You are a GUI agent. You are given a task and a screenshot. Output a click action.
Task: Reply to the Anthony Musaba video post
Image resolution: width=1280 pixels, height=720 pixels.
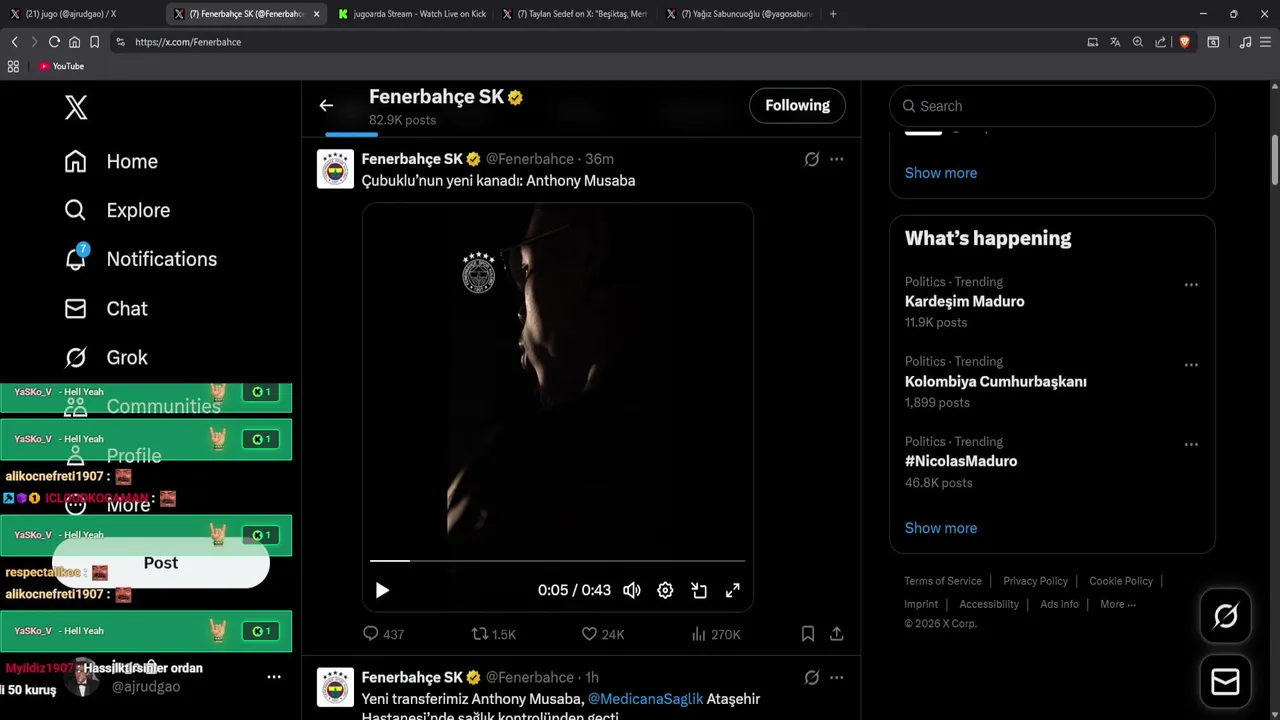point(383,634)
